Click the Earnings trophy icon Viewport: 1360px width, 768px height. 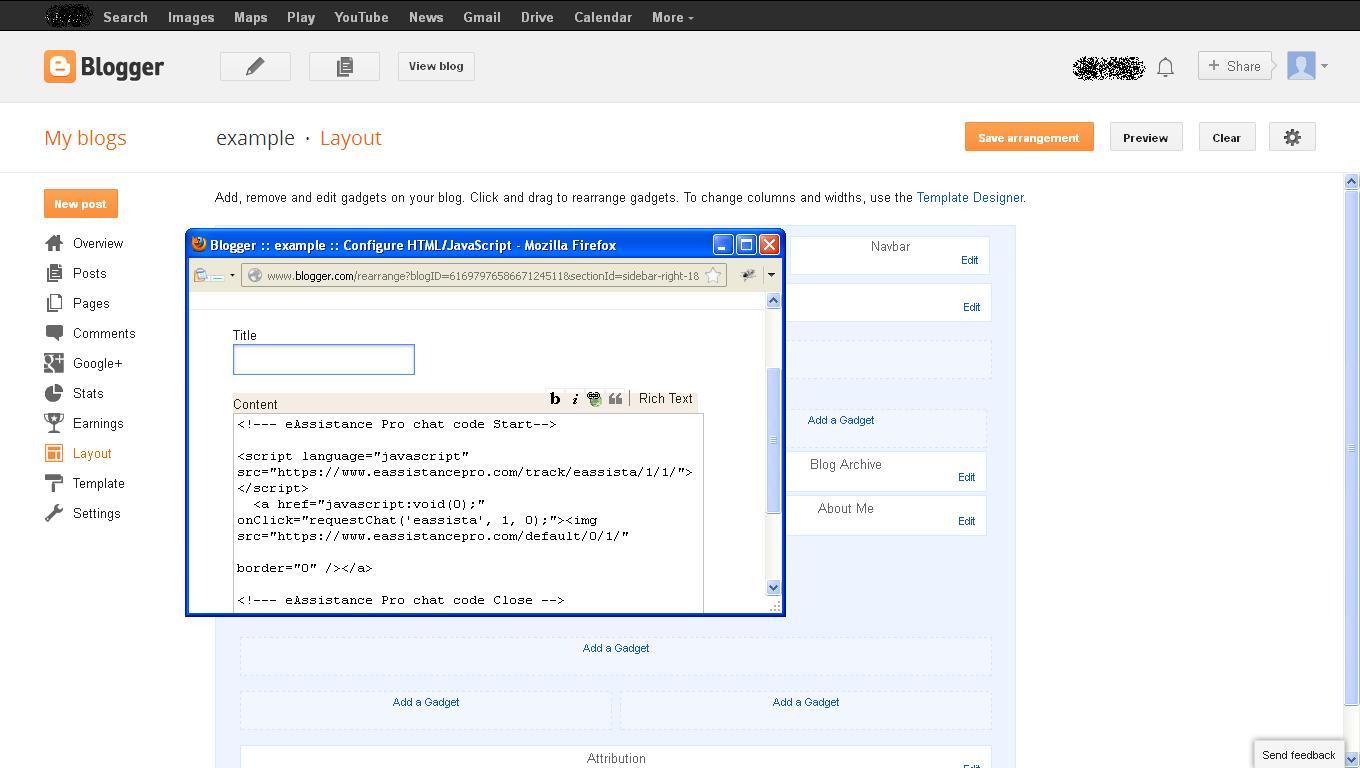pyautogui.click(x=54, y=423)
